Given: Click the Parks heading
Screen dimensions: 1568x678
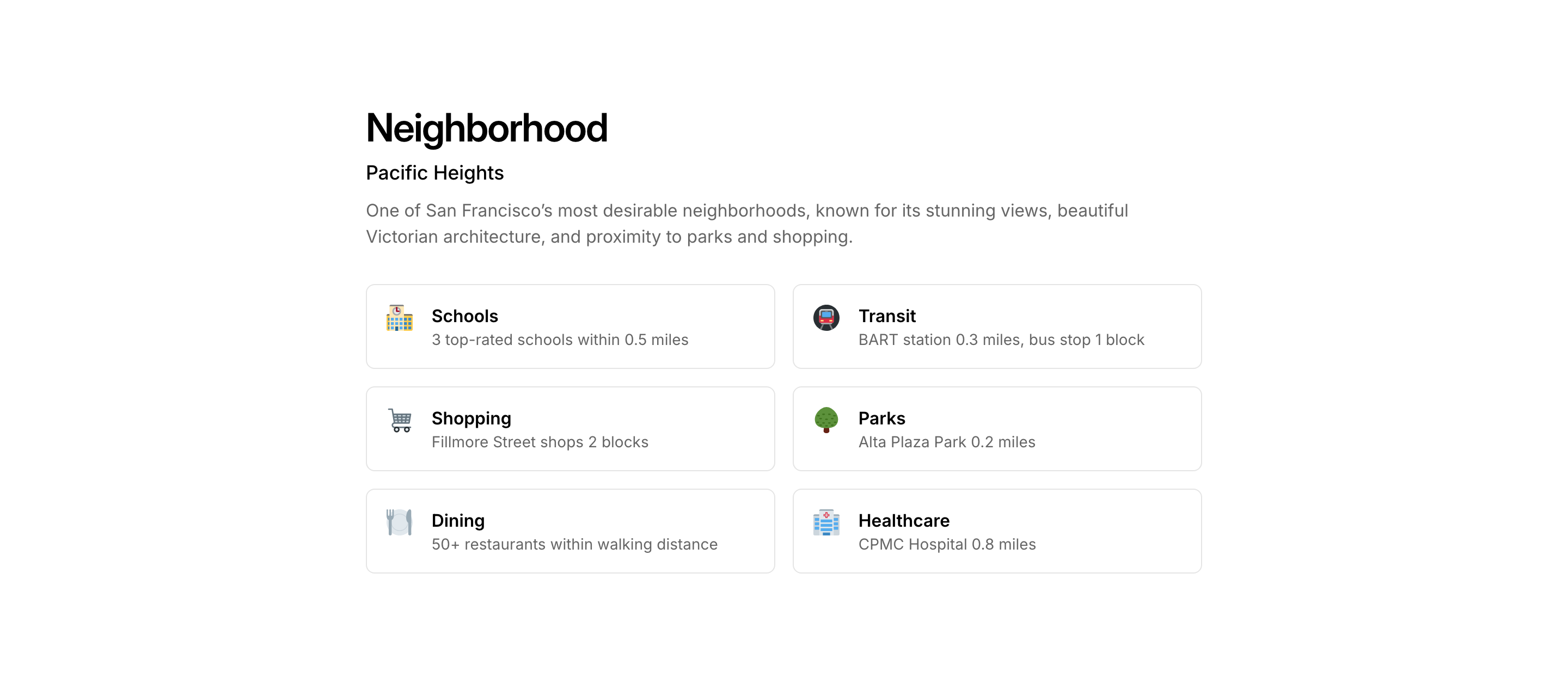Looking at the screenshot, I should pos(881,418).
